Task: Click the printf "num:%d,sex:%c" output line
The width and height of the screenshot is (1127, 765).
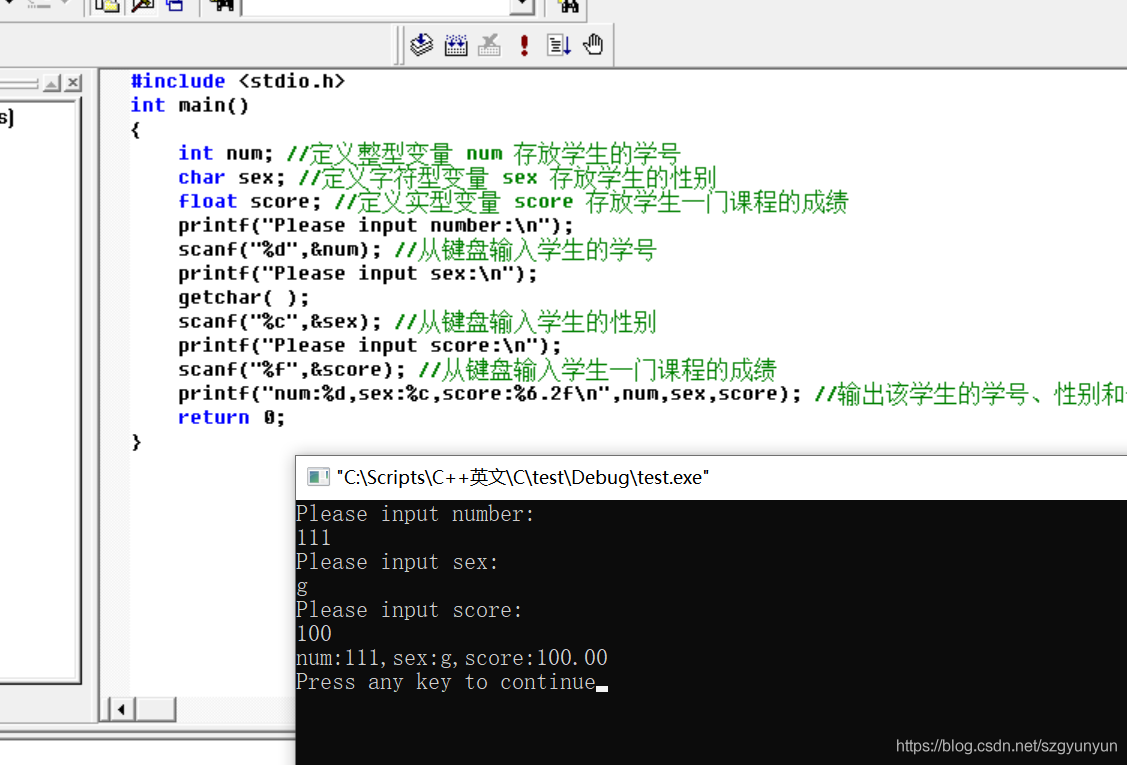Action: click(x=489, y=393)
